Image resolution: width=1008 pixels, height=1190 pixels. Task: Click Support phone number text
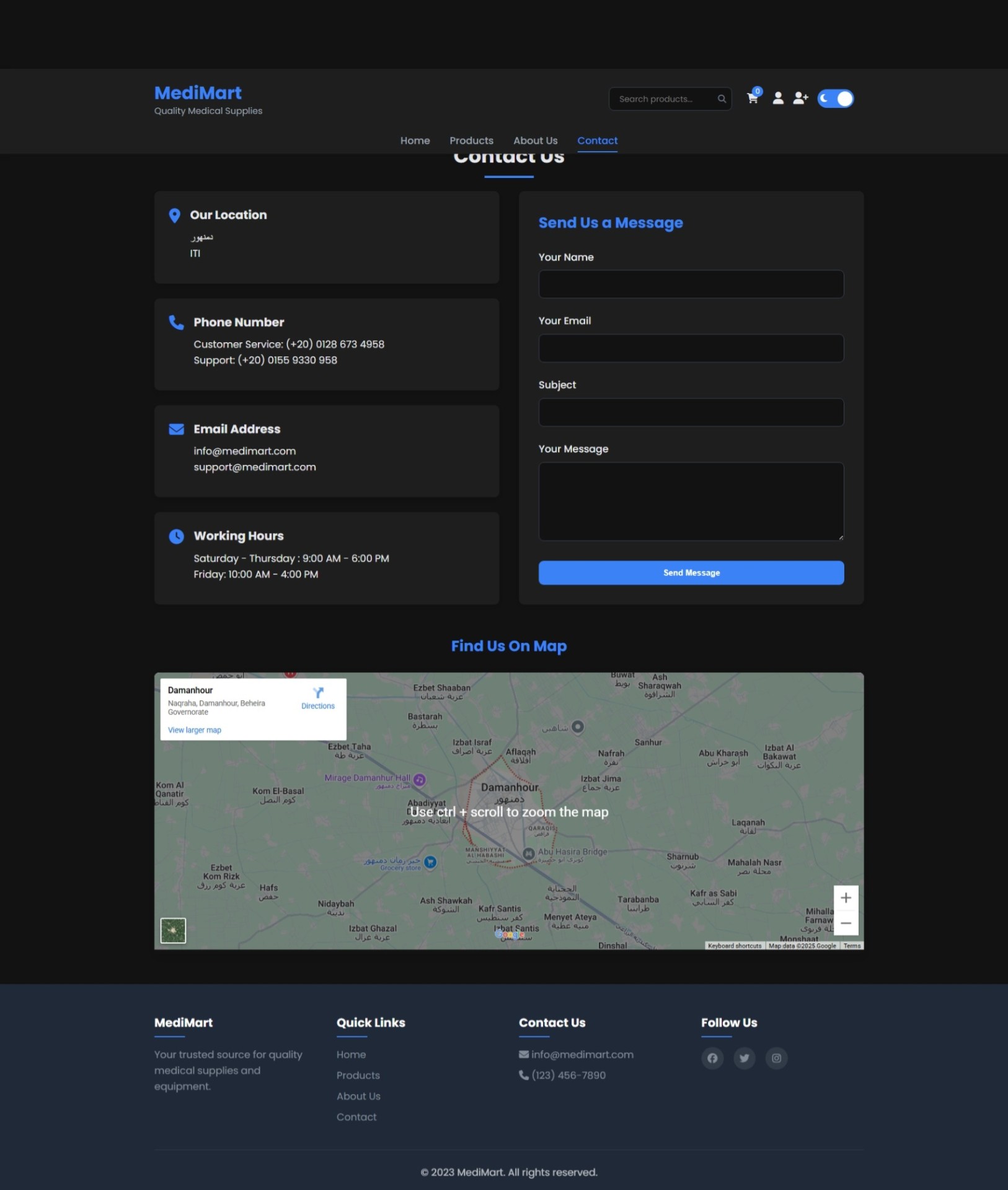click(265, 360)
